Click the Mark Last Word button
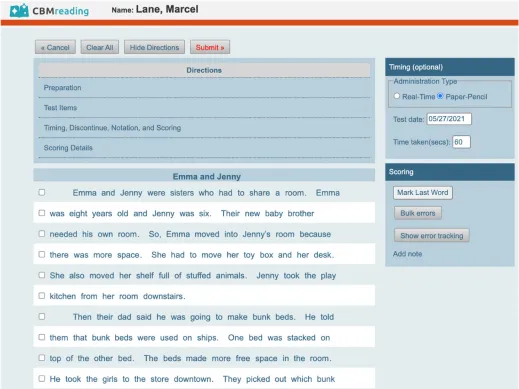This screenshot has height=389, width=519. pos(423,193)
